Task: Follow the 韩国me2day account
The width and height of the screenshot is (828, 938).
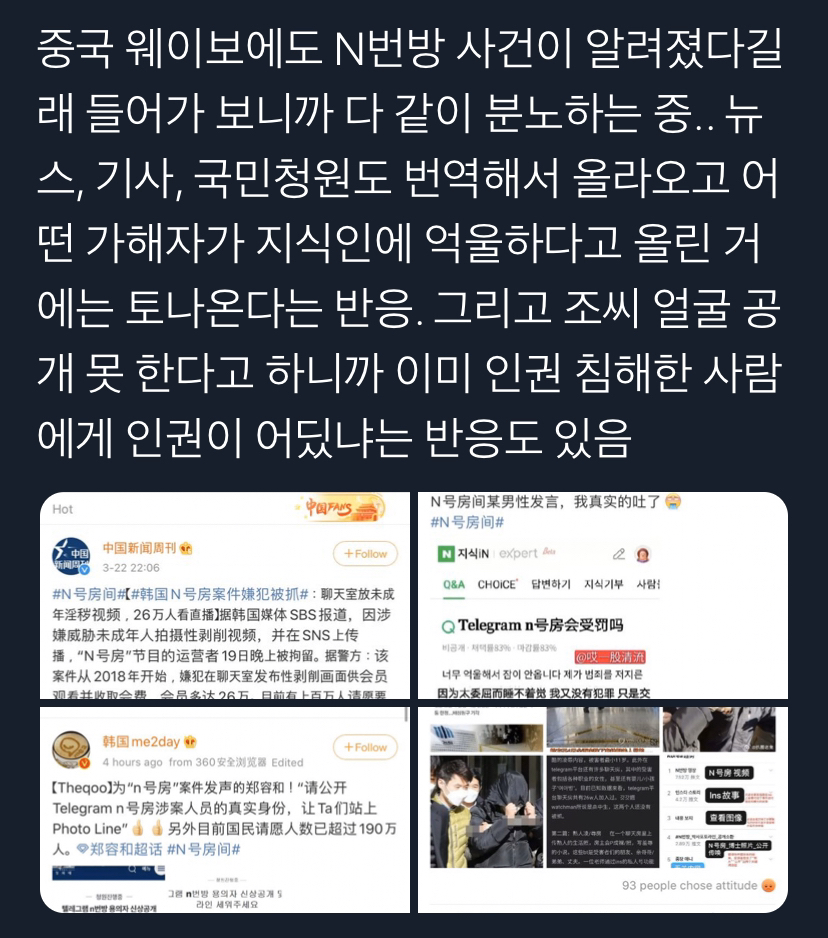Action: [365, 747]
